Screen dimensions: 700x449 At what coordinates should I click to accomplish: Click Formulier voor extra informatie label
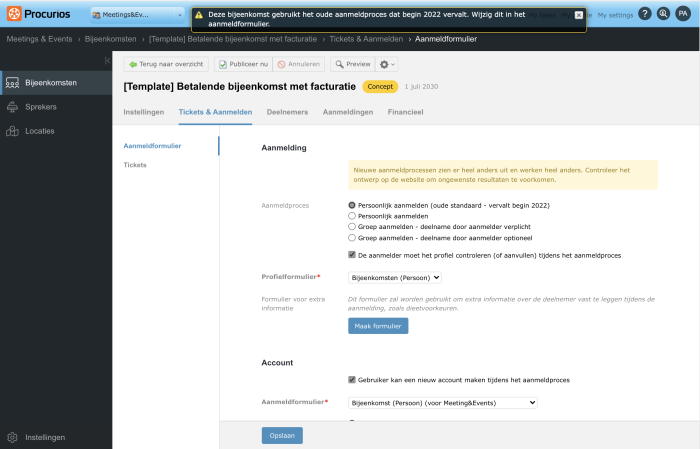pos(293,304)
